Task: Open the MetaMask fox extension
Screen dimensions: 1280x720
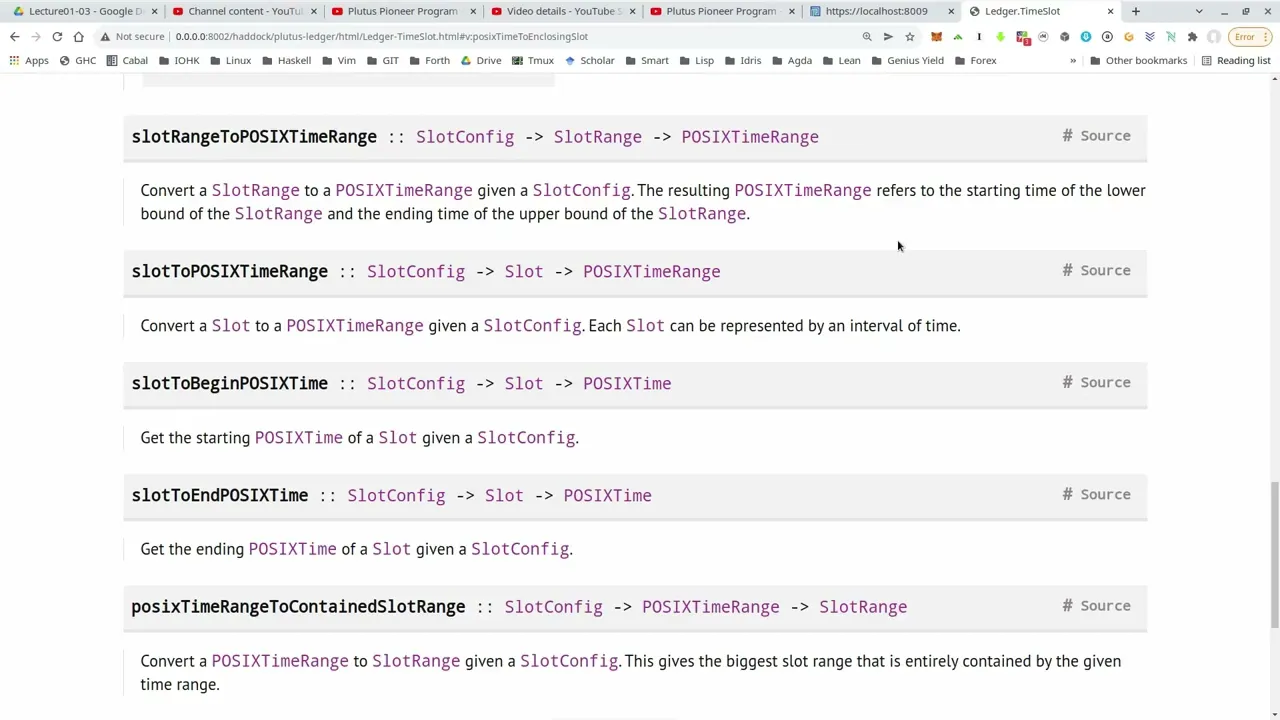Action: (936, 37)
